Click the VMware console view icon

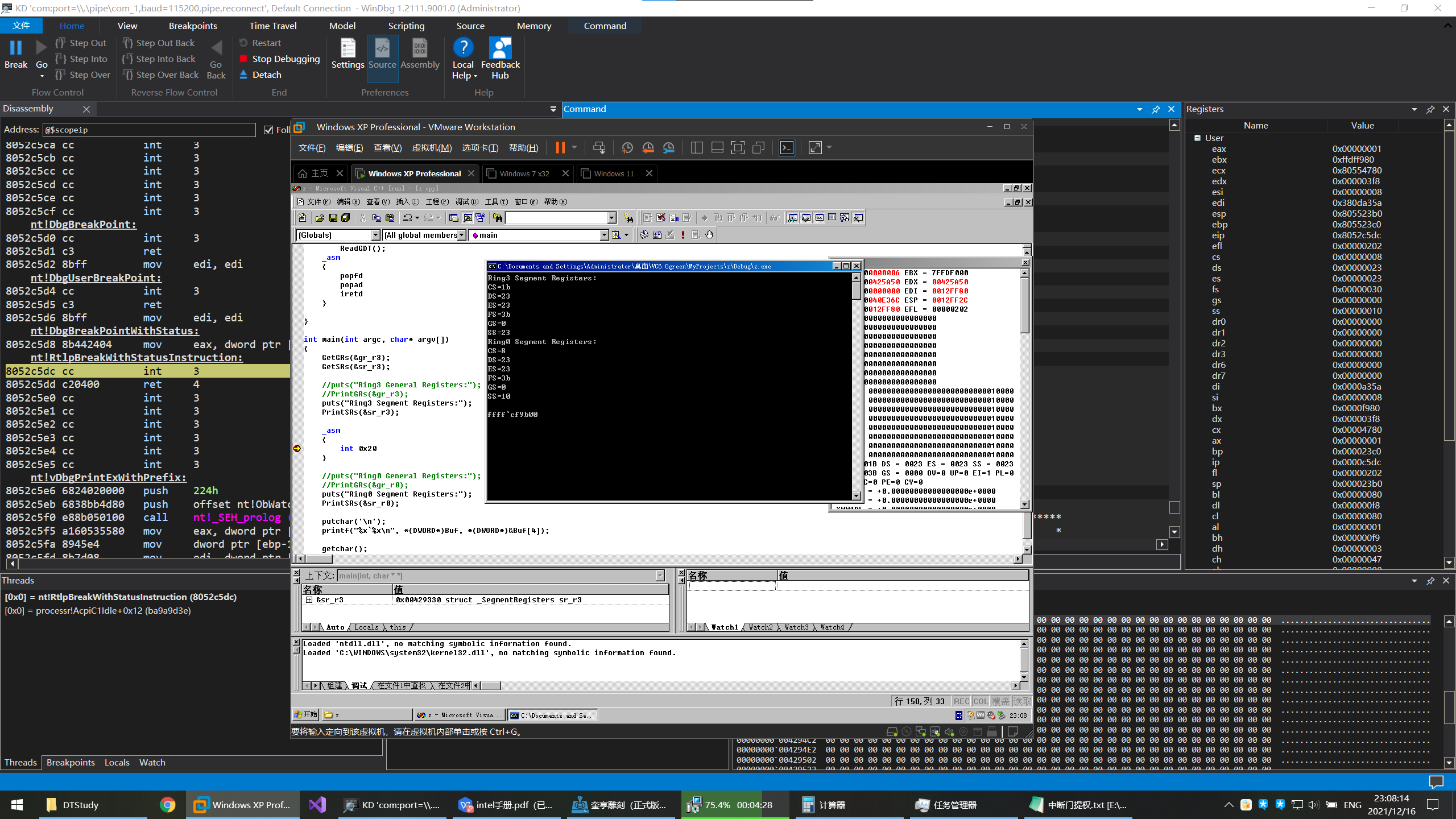(787, 148)
